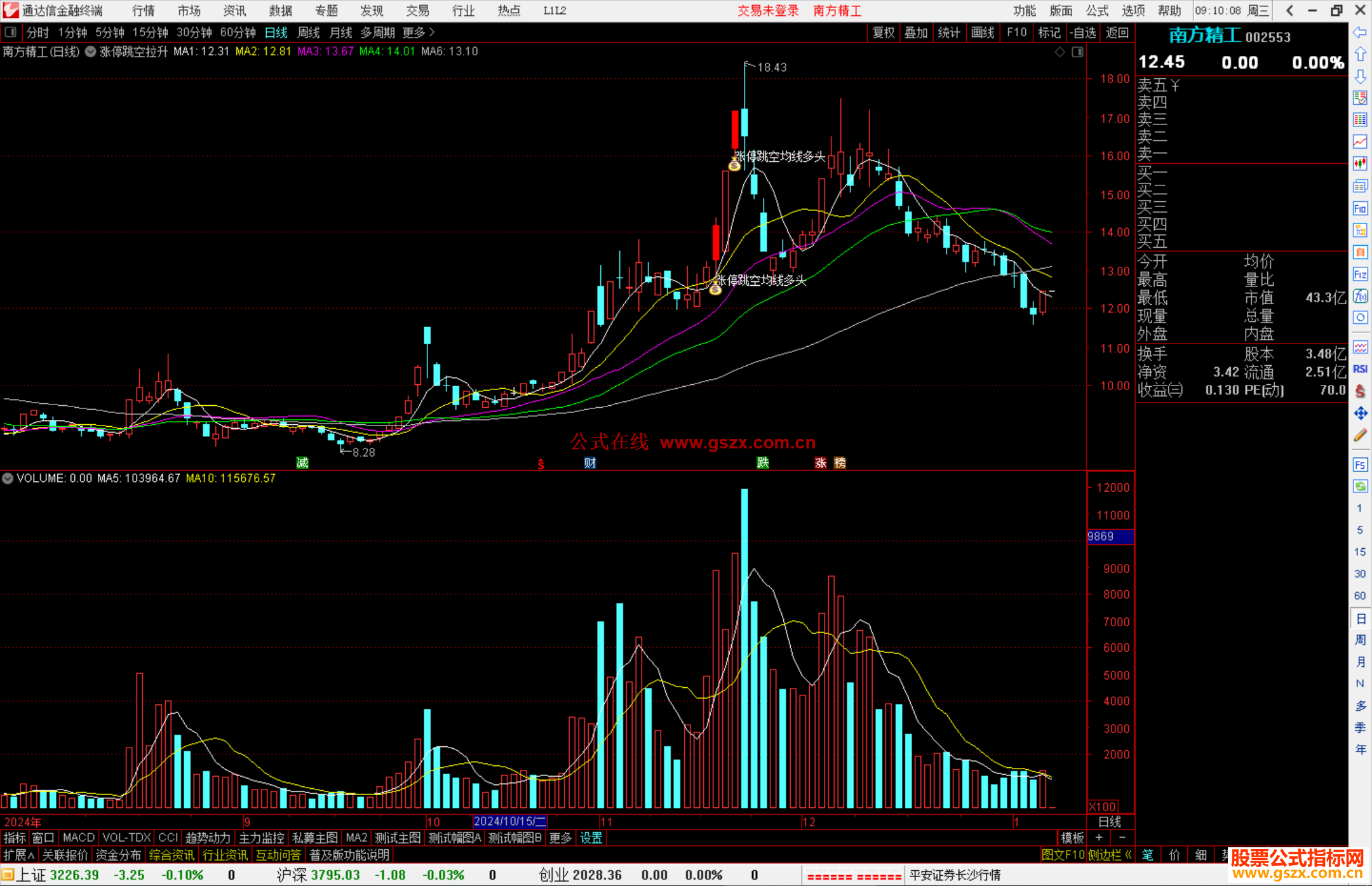Open the 公式 menu
This screenshot has height=886, width=1372.
pos(1097,11)
